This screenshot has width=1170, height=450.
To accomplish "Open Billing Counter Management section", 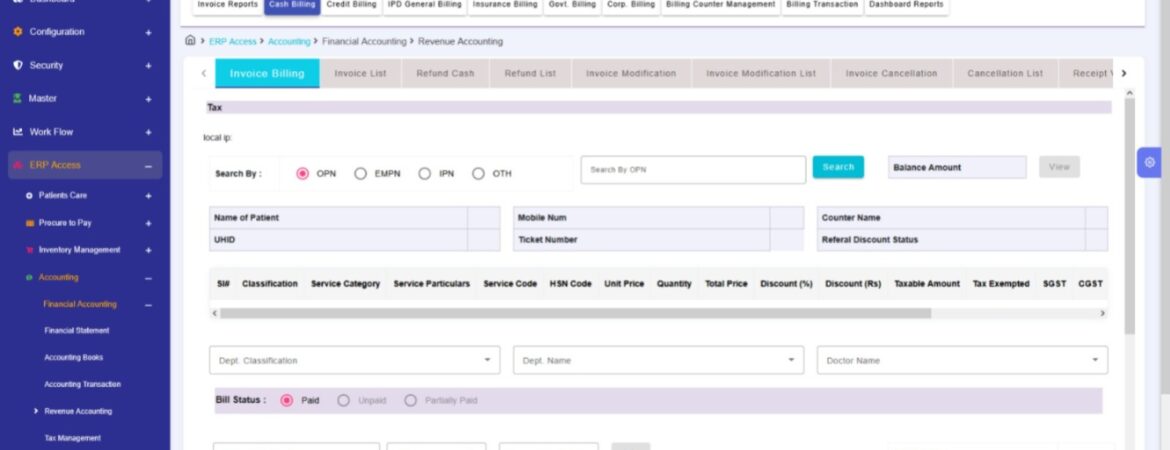I will [721, 5].
